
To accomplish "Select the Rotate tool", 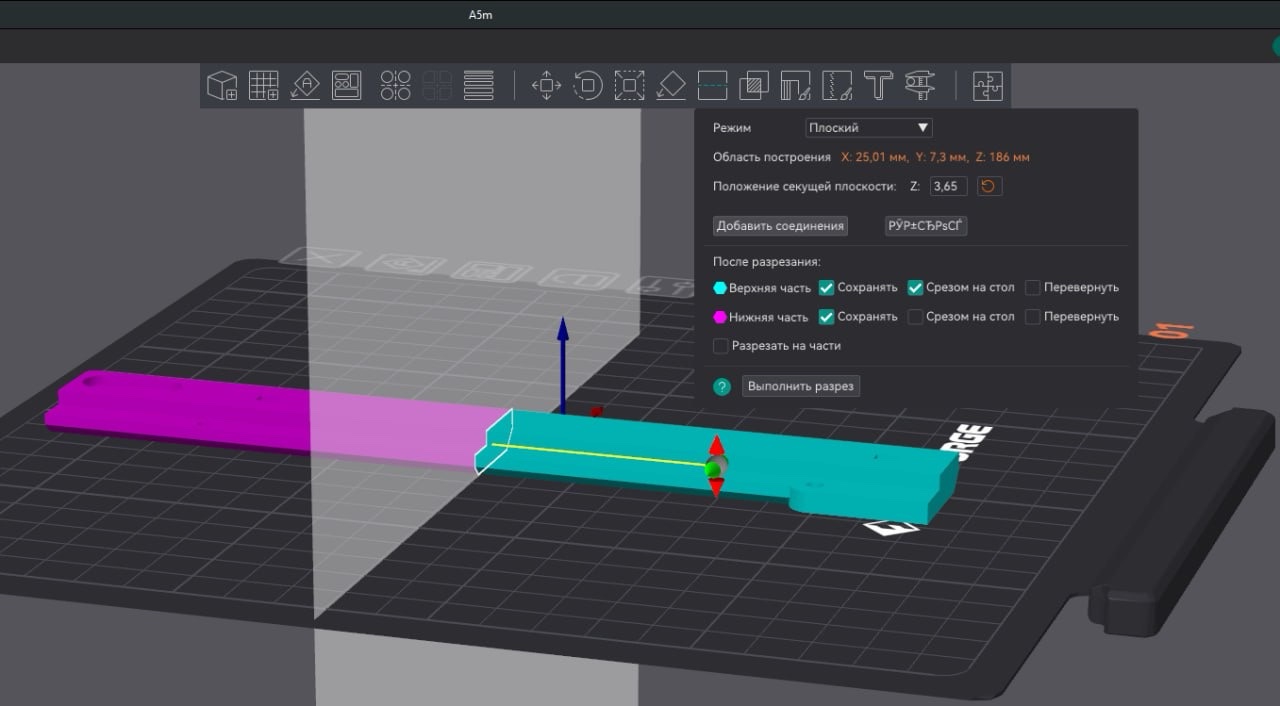I will point(587,85).
